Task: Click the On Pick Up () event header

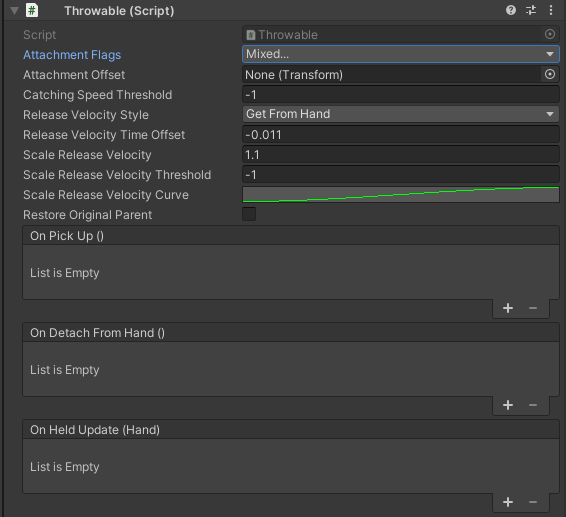Action: (x=291, y=236)
